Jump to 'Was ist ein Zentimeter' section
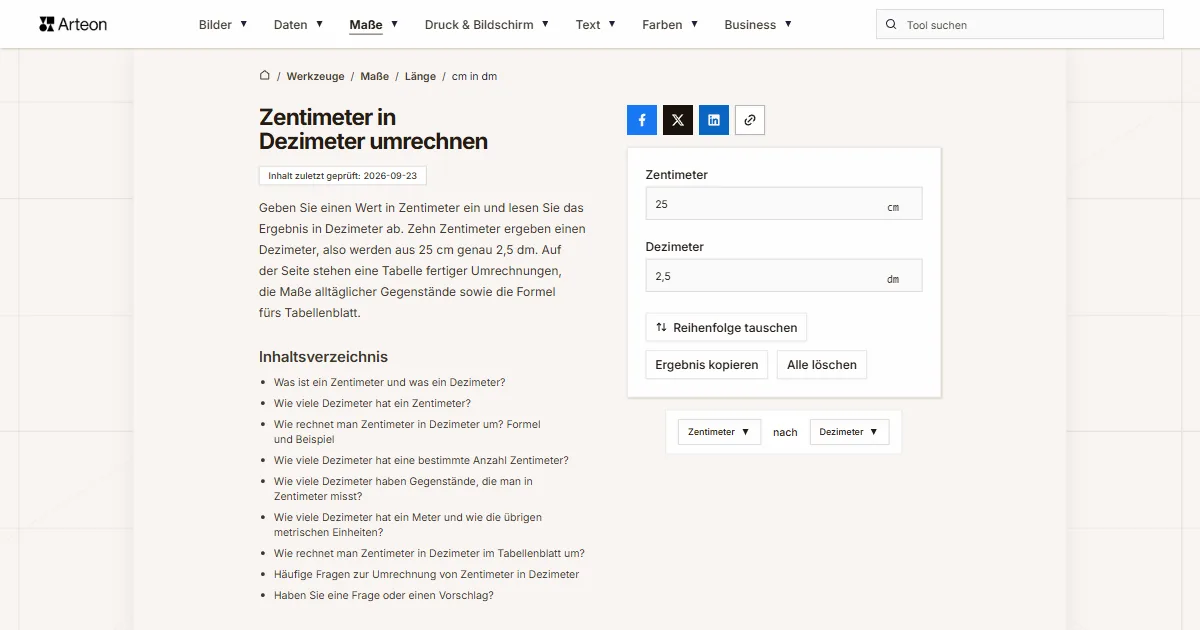 click(390, 382)
